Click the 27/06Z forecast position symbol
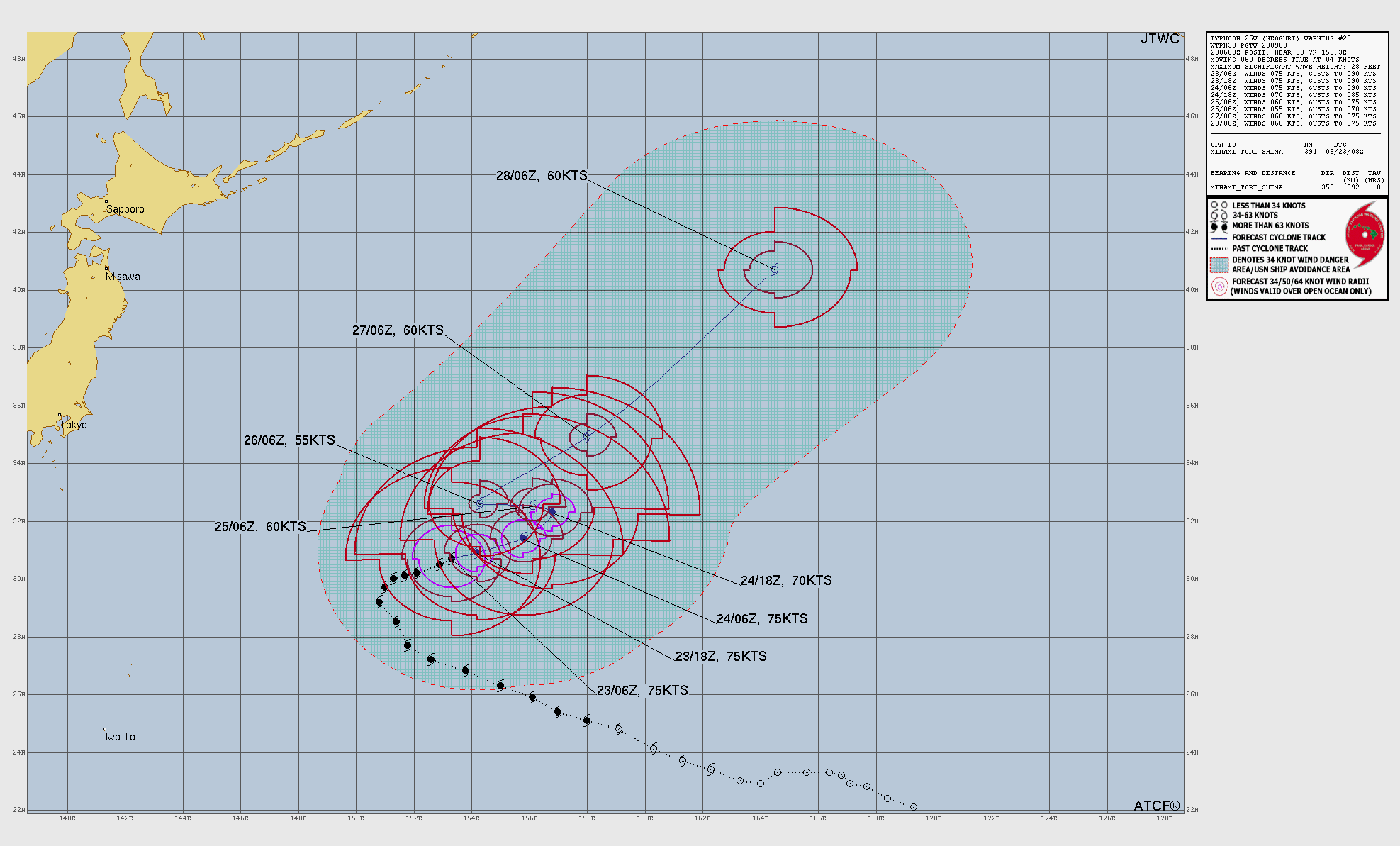Screen dimensions: 1400x846 pos(587,438)
